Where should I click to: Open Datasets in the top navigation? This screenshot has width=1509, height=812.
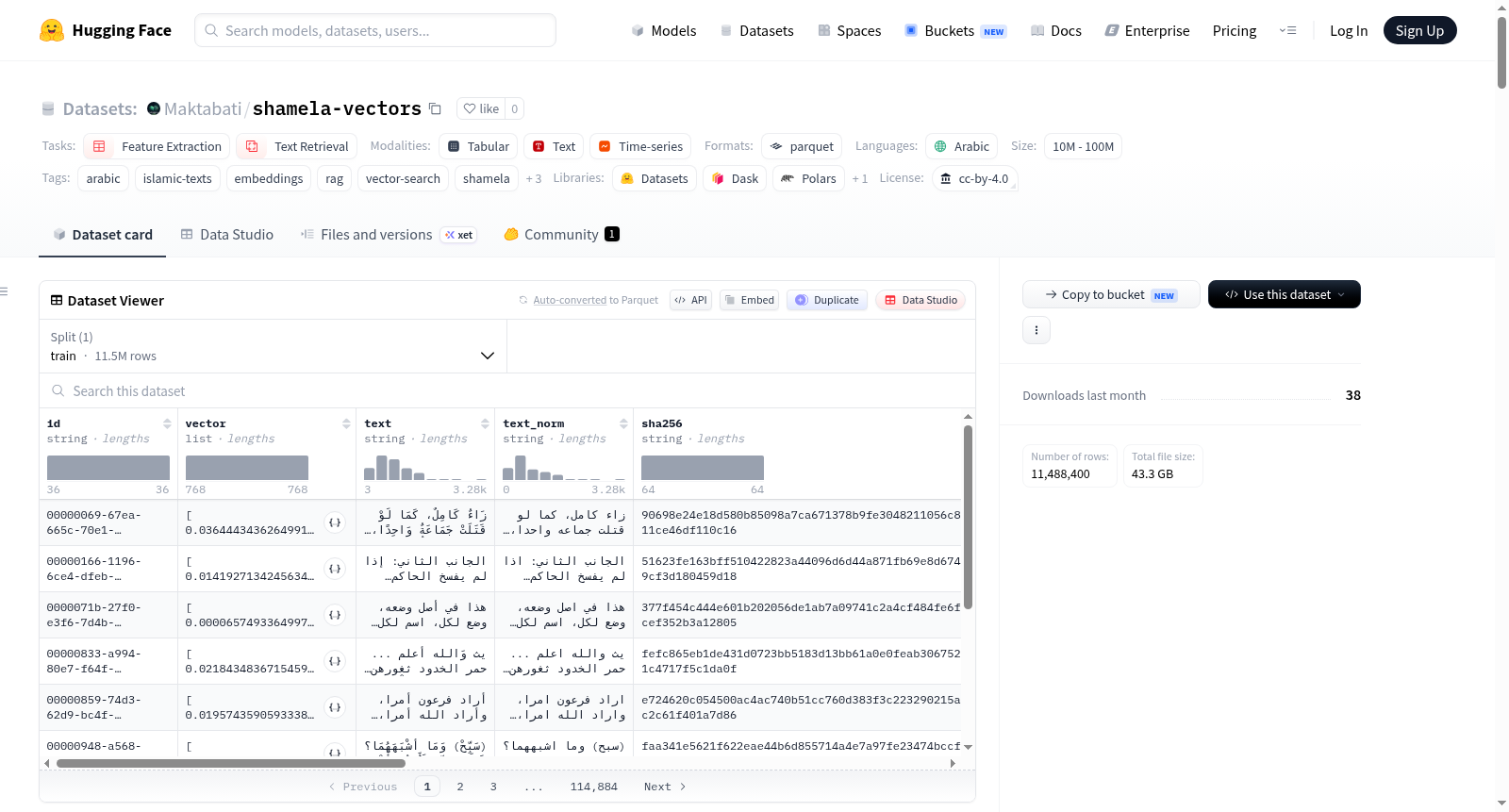[x=757, y=30]
